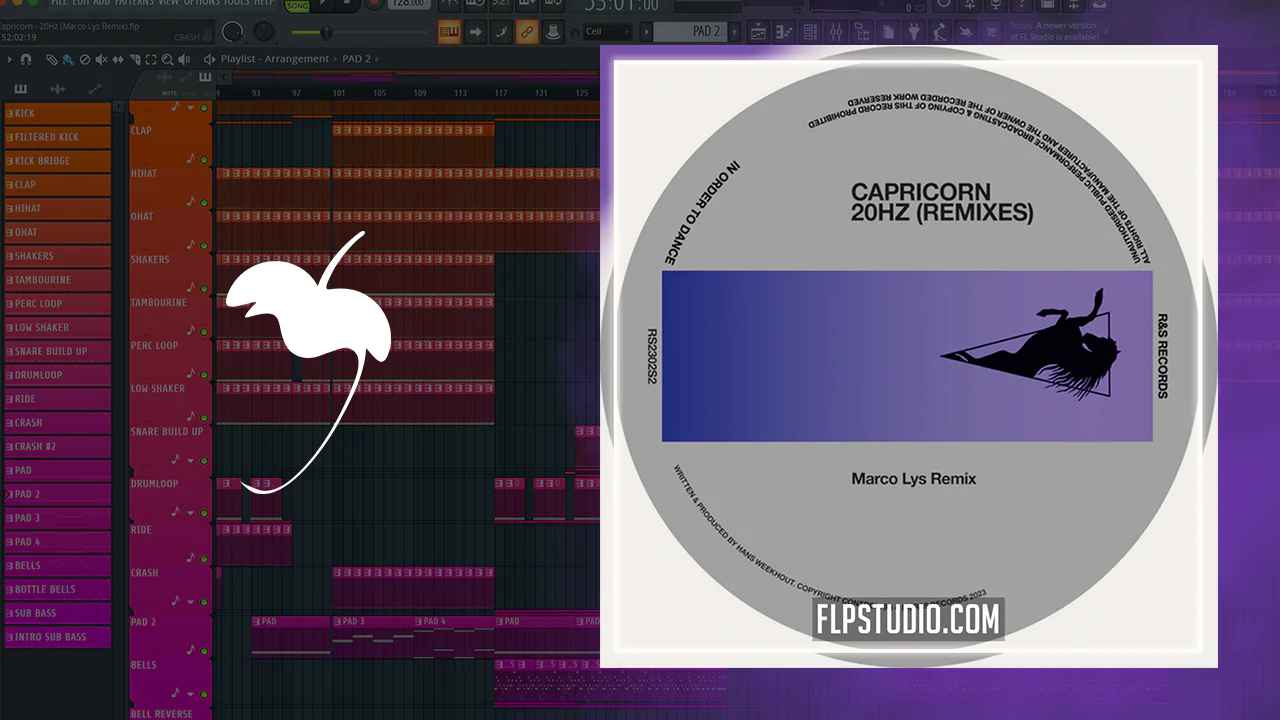
Task: Show the audio clips tab in picker panel
Action: (x=57, y=89)
